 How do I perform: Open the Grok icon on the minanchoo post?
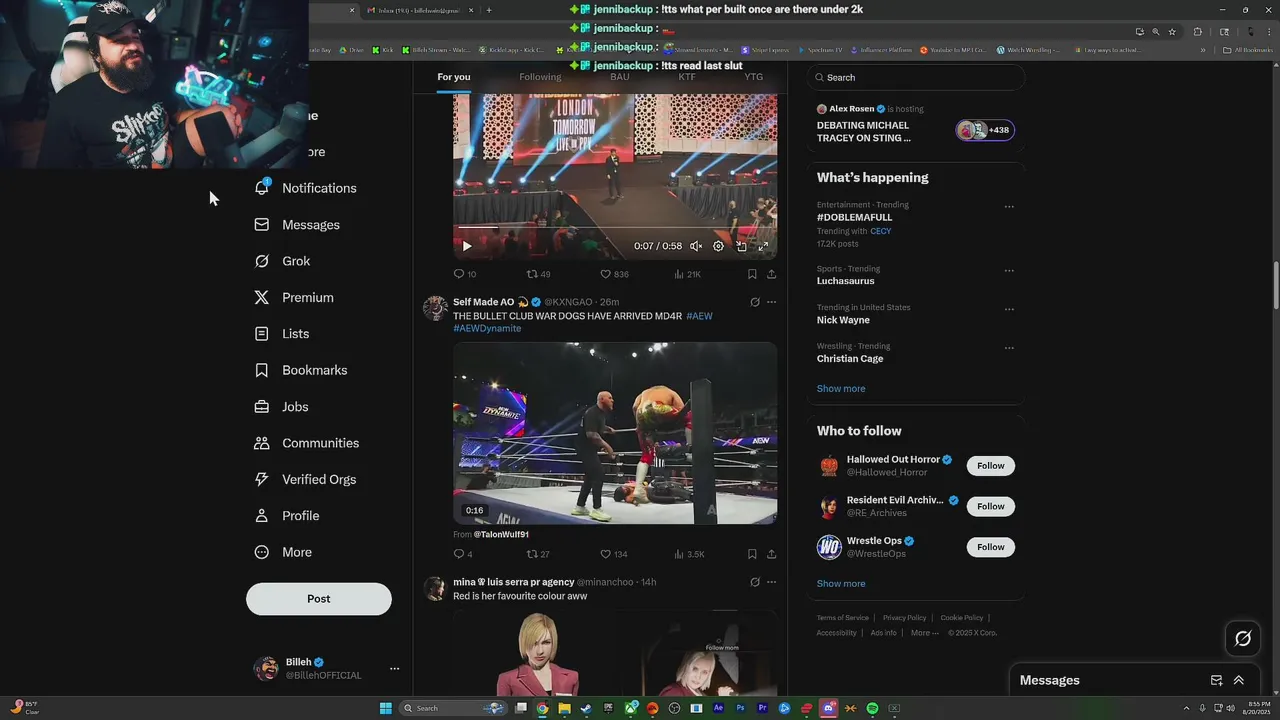click(x=755, y=582)
